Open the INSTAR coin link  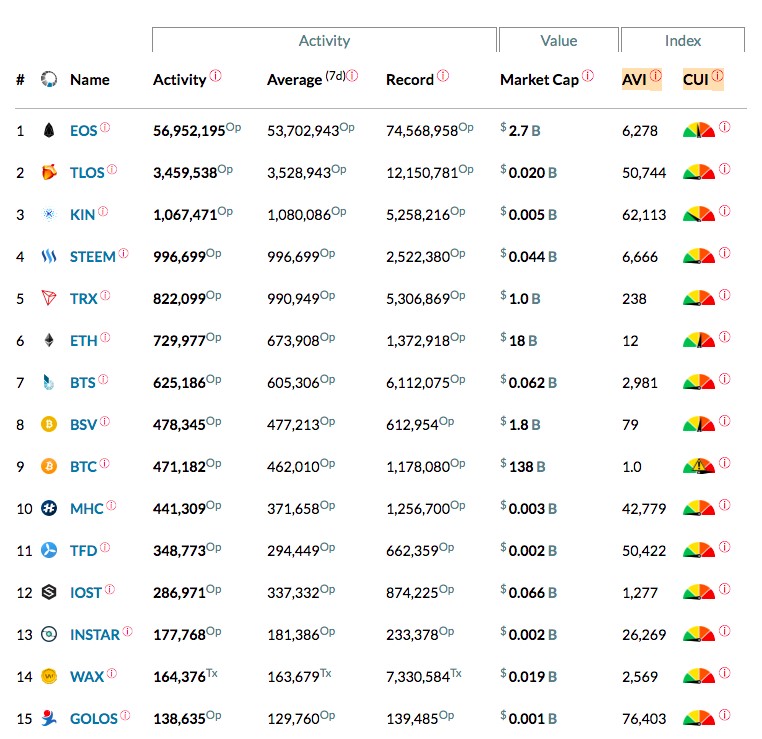pyautogui.click(x=95, y=635)
